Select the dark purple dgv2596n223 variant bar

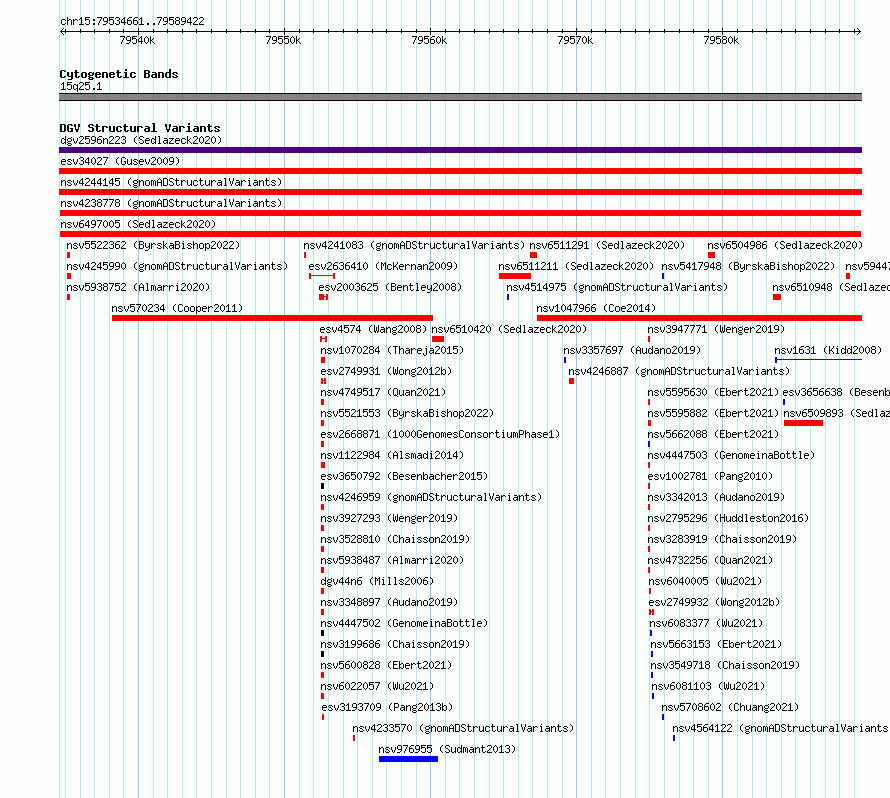coord(460,150)
